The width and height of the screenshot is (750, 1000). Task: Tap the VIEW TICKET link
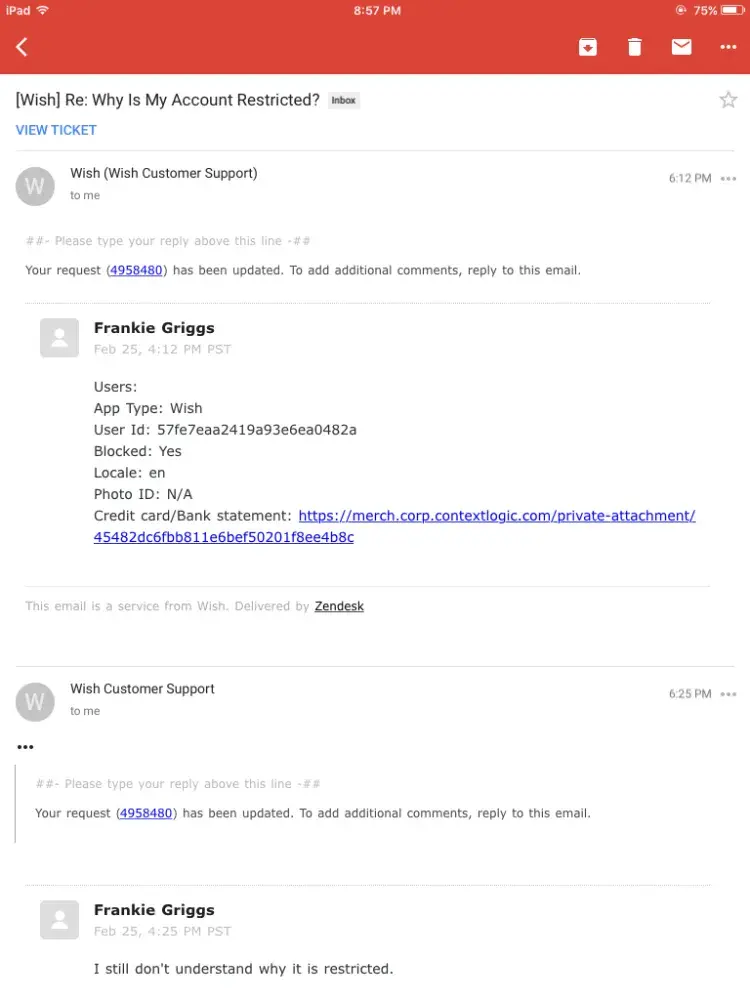(x=56, y=130)
